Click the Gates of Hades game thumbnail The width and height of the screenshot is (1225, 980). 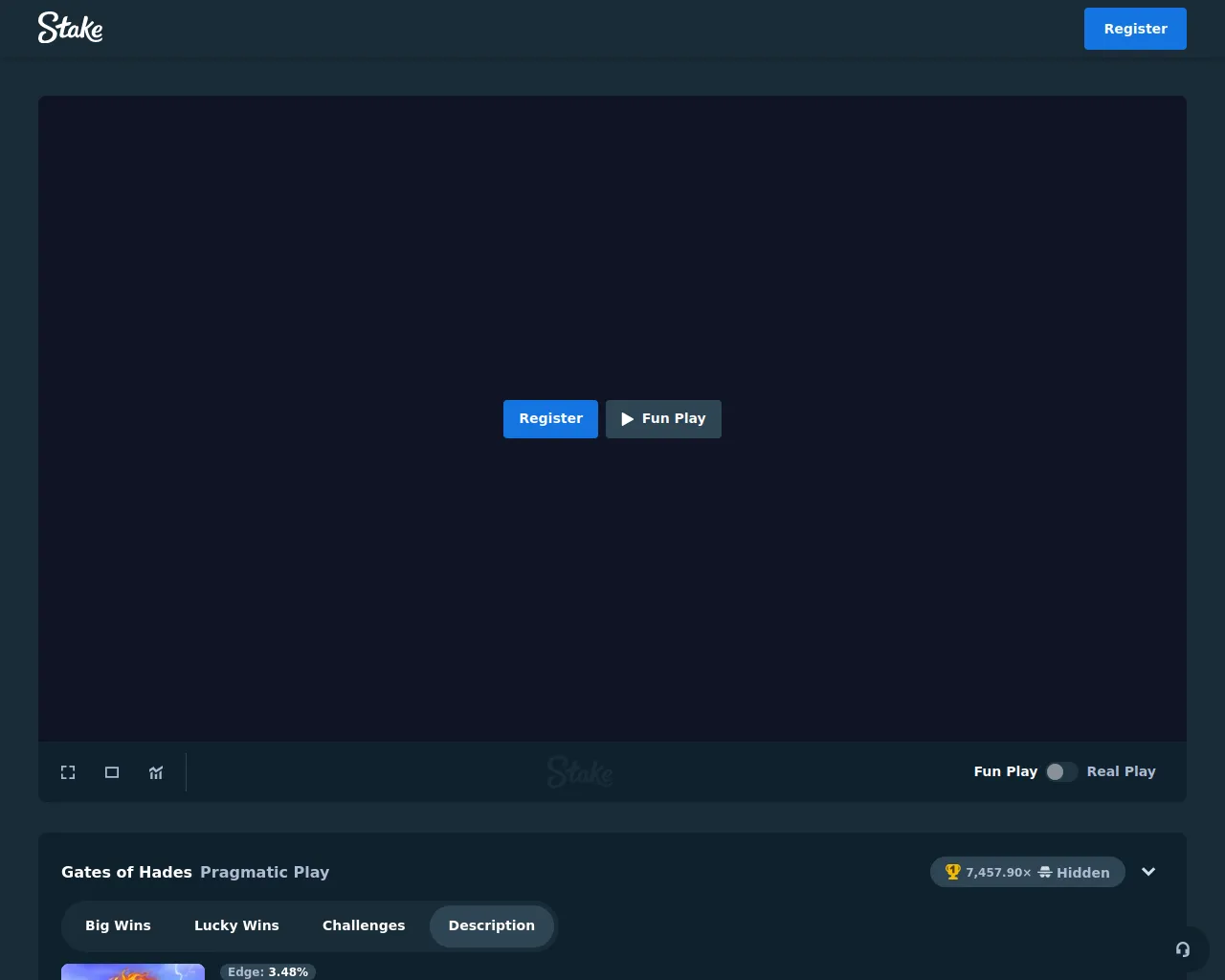pos(133,971)
